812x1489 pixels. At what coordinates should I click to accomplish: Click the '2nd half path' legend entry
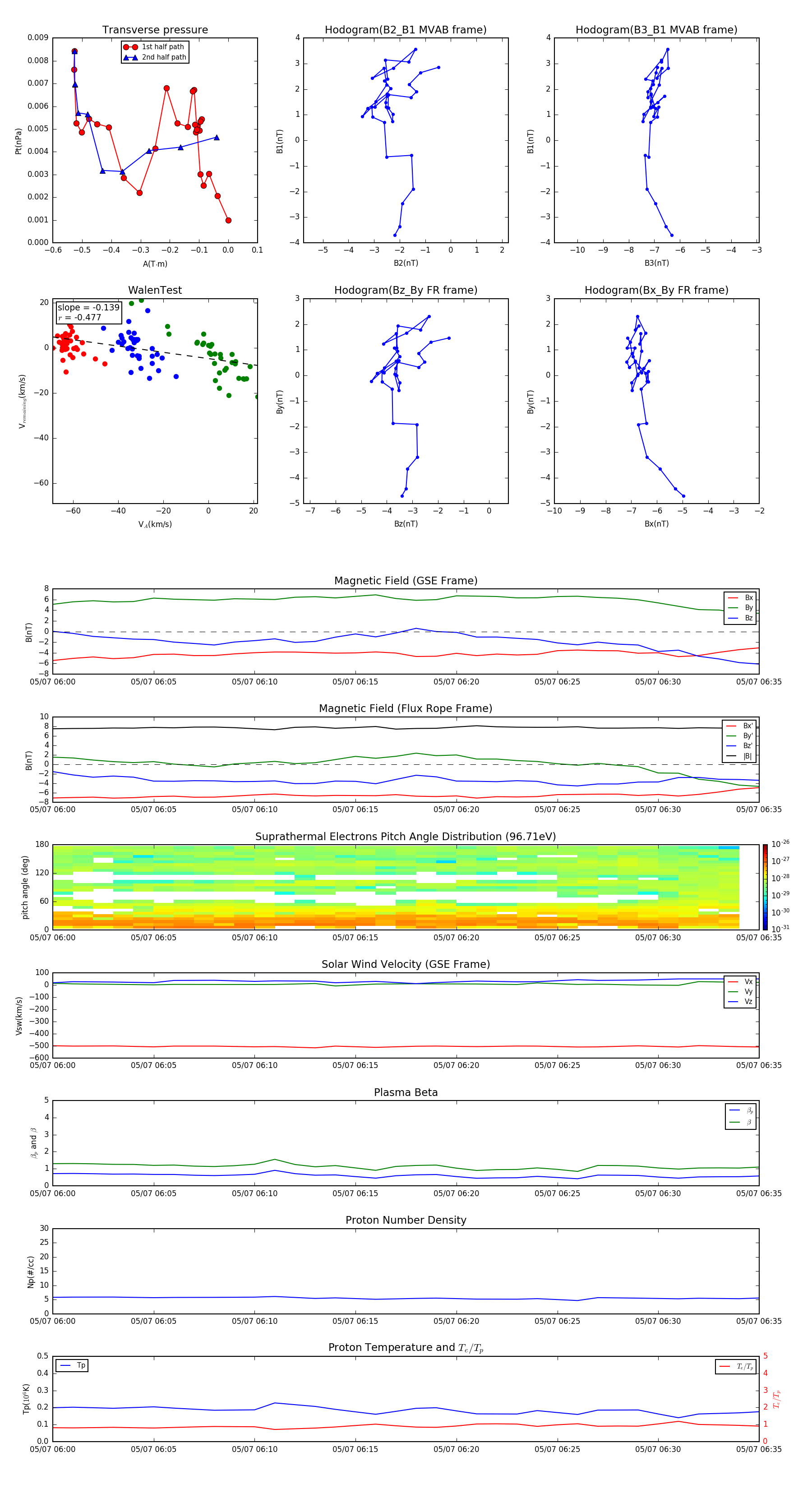coord(155,57)
